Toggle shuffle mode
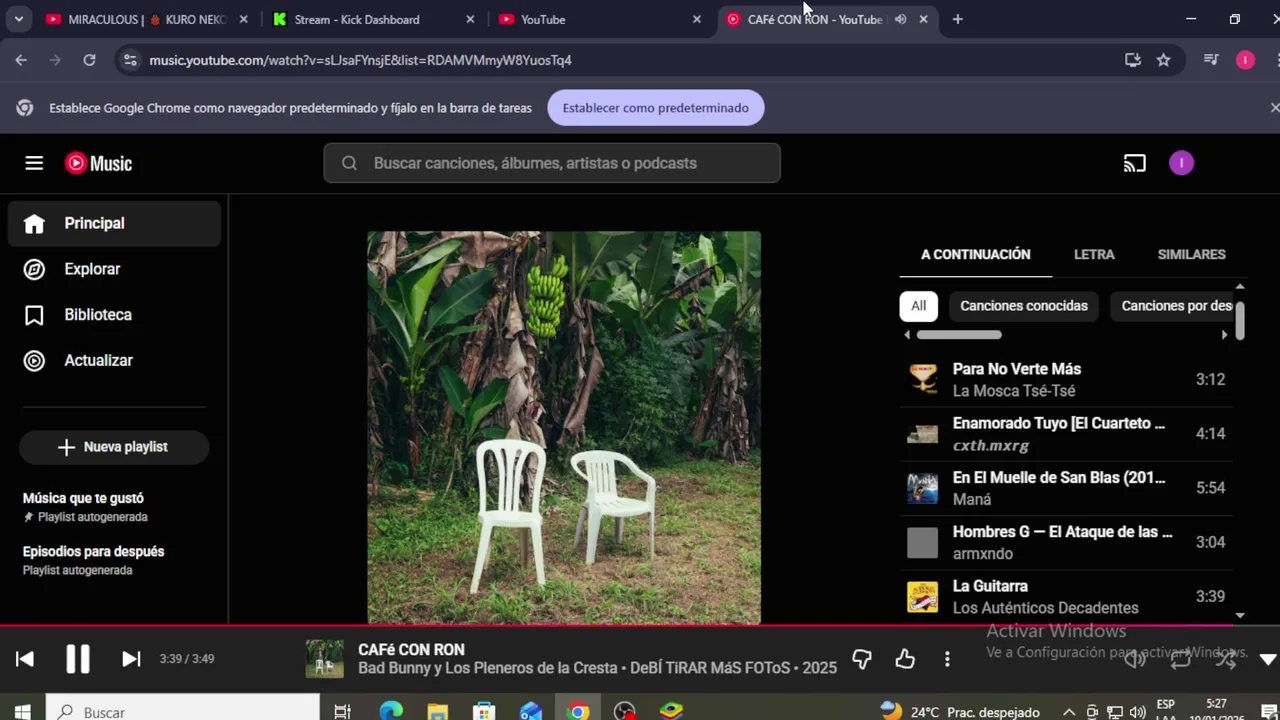 1226,659
